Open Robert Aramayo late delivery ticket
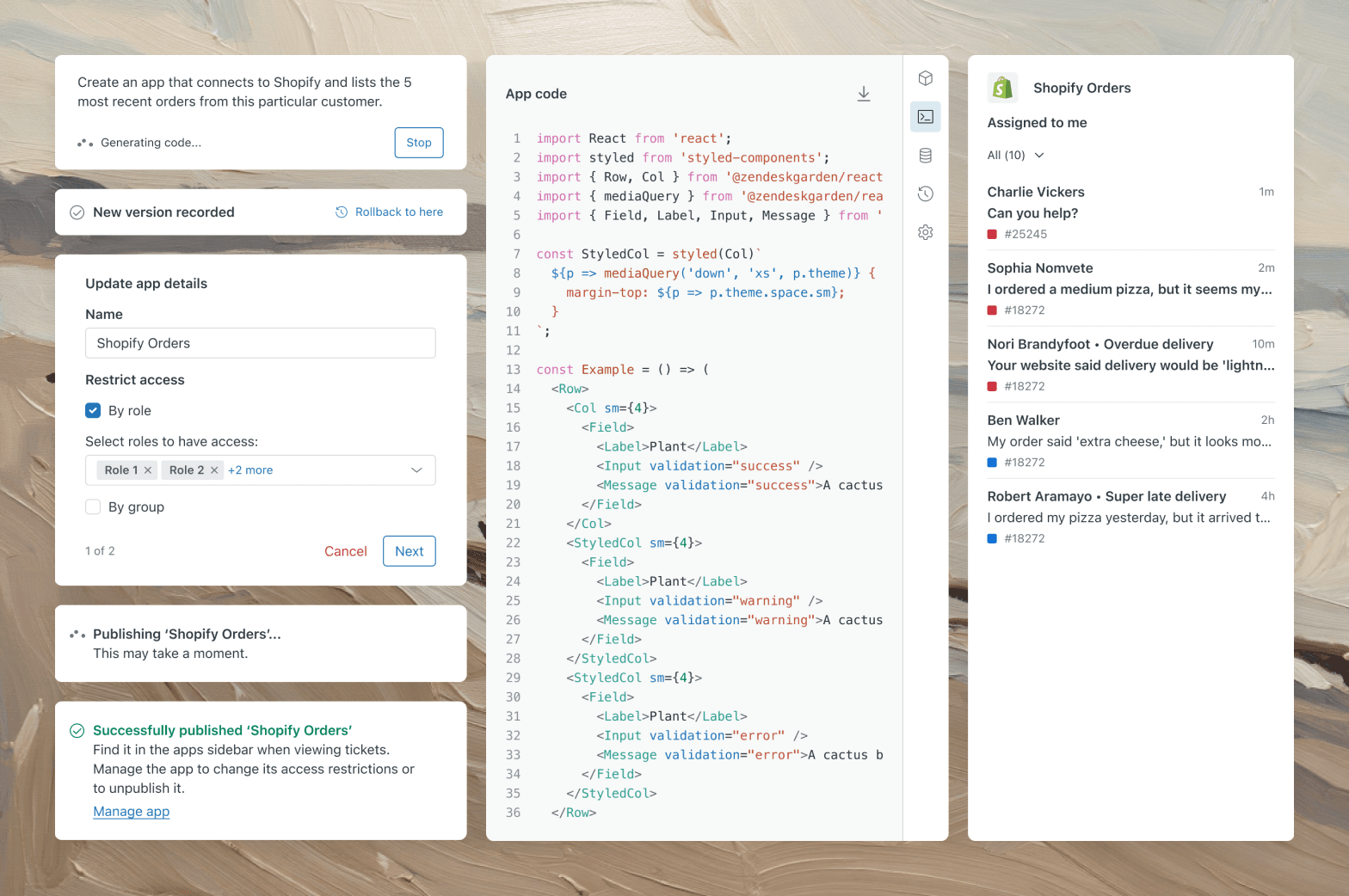 (x=1130, y=517)
